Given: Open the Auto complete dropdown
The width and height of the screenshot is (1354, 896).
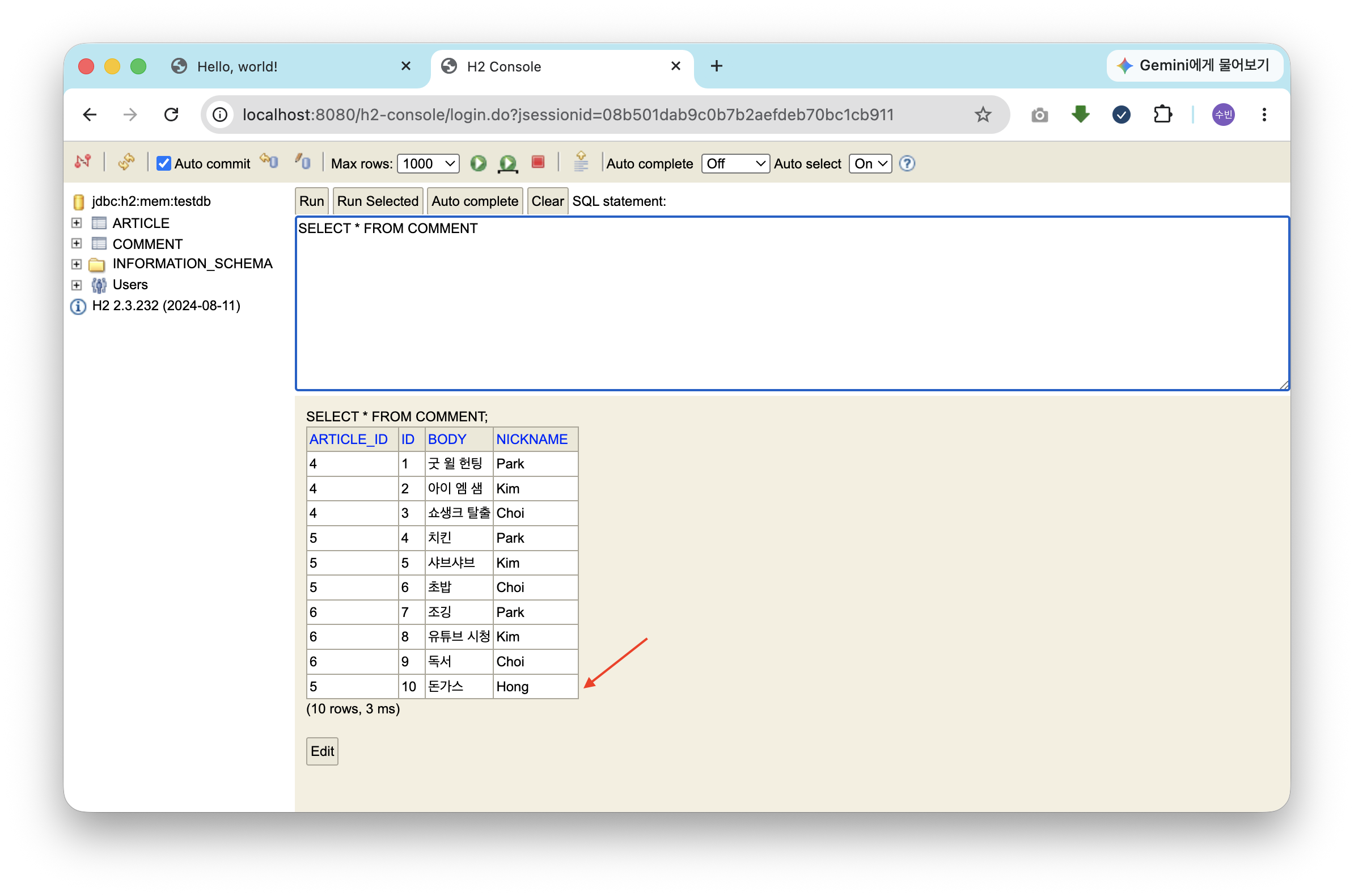Looking at the screenshot, I should (735, 164).
